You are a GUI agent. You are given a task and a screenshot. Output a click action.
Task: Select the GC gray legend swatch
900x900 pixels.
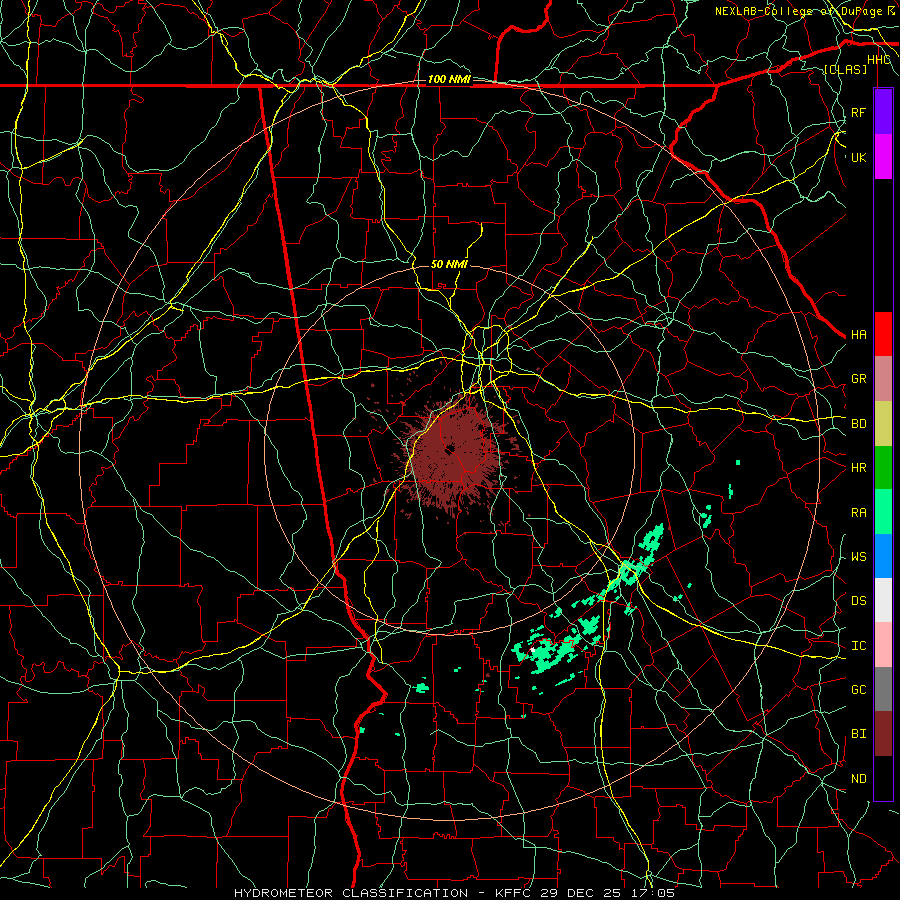[x=883, y=689]
